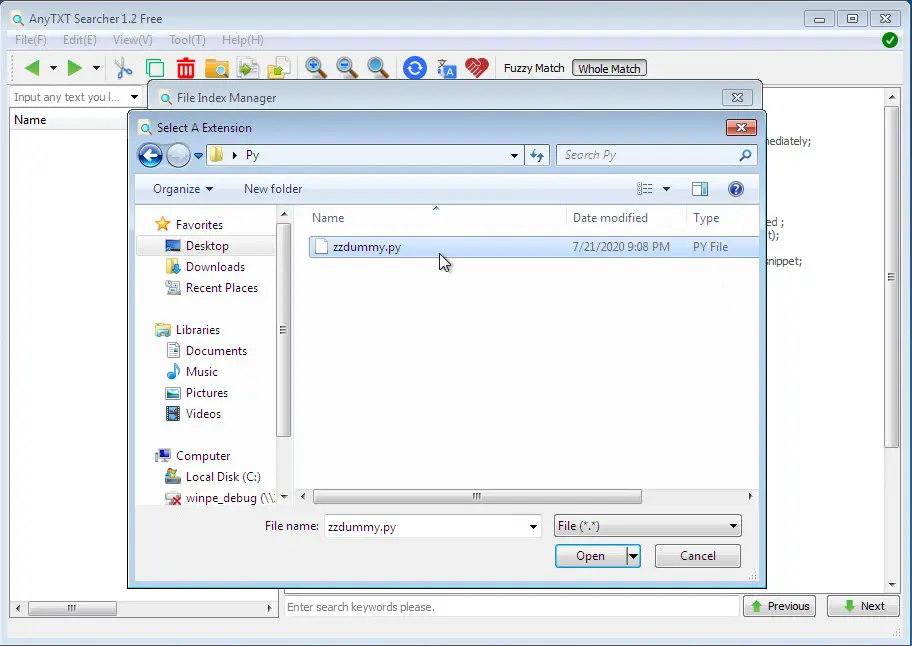
Task: Click the change view list icon
Action: click(x=644, y=189)
